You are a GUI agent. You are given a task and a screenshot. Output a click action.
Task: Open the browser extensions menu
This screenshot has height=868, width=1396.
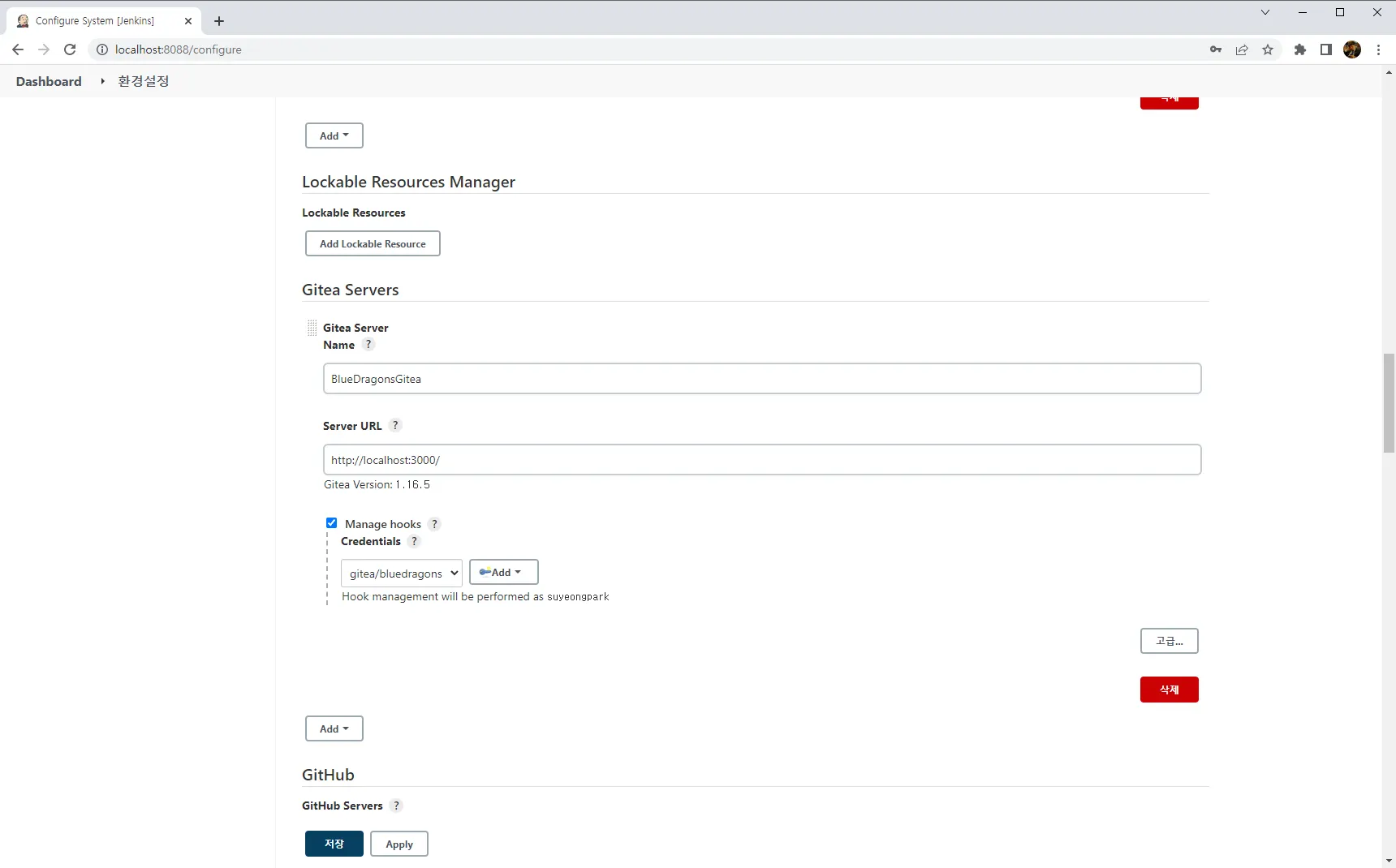(1300, 49)
